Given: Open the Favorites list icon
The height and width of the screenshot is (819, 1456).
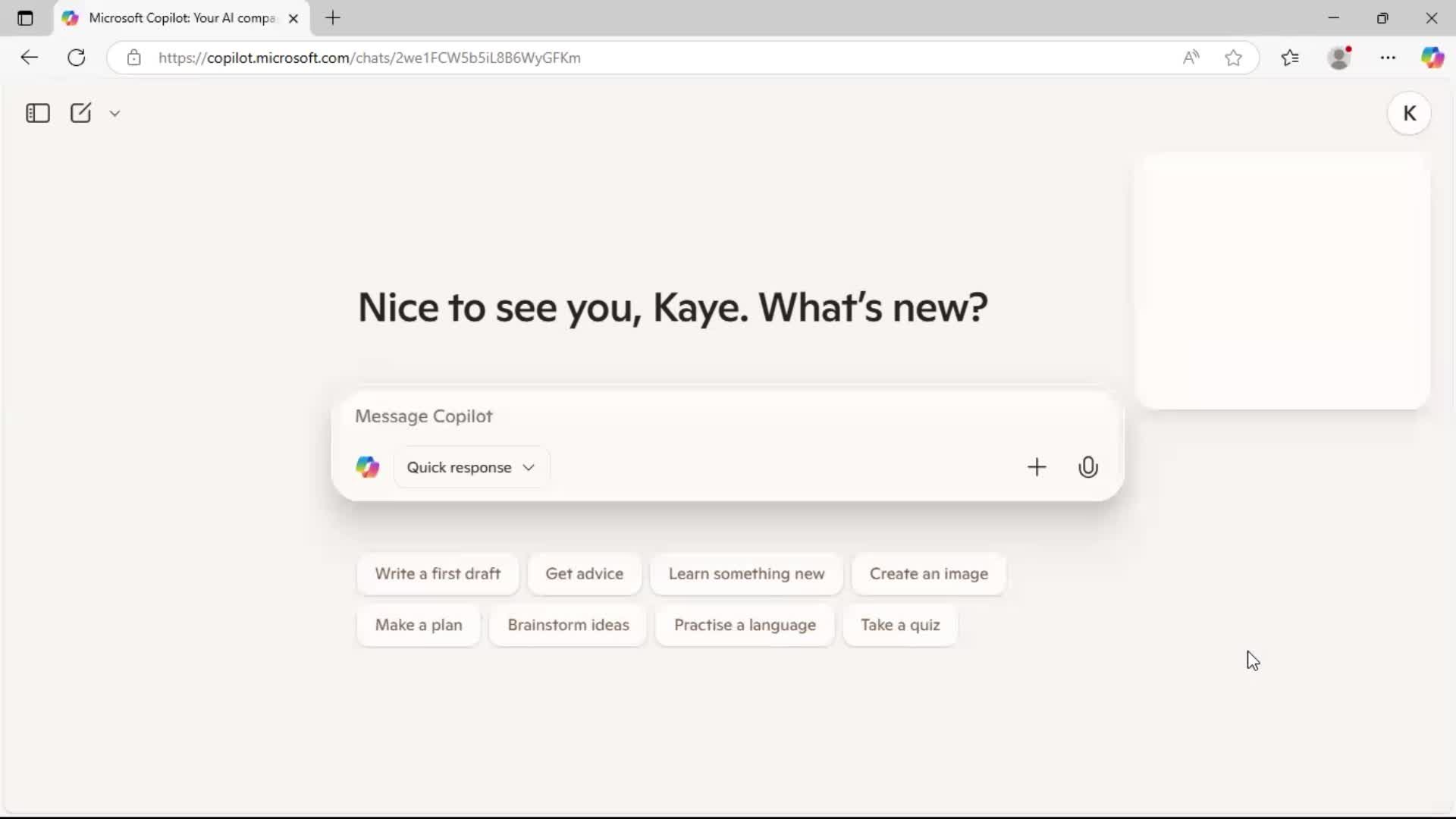Looking at the screenshot, I should tap(1290, 58).
